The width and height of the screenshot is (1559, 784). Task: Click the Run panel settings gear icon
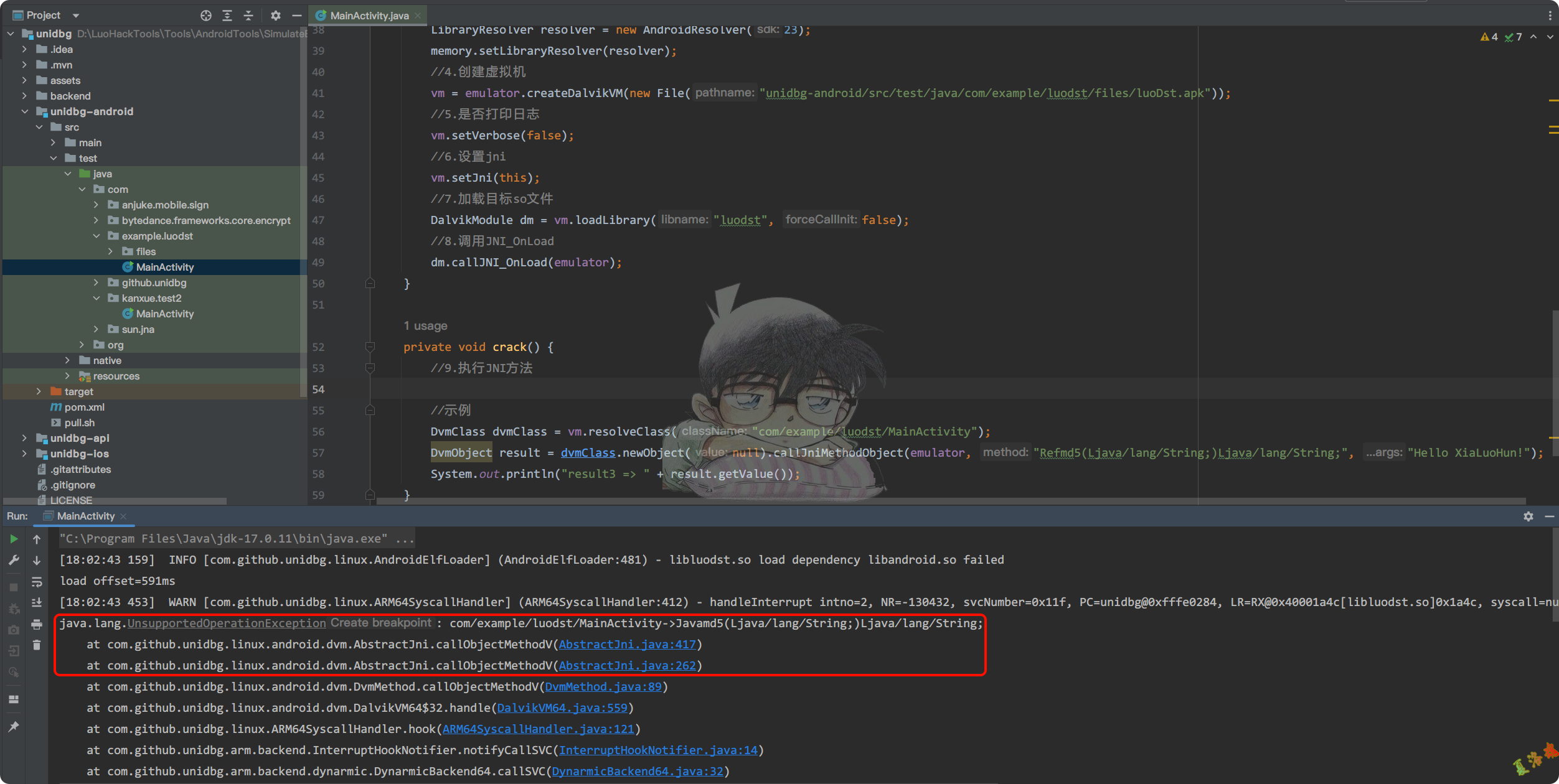click(1528, 516)
